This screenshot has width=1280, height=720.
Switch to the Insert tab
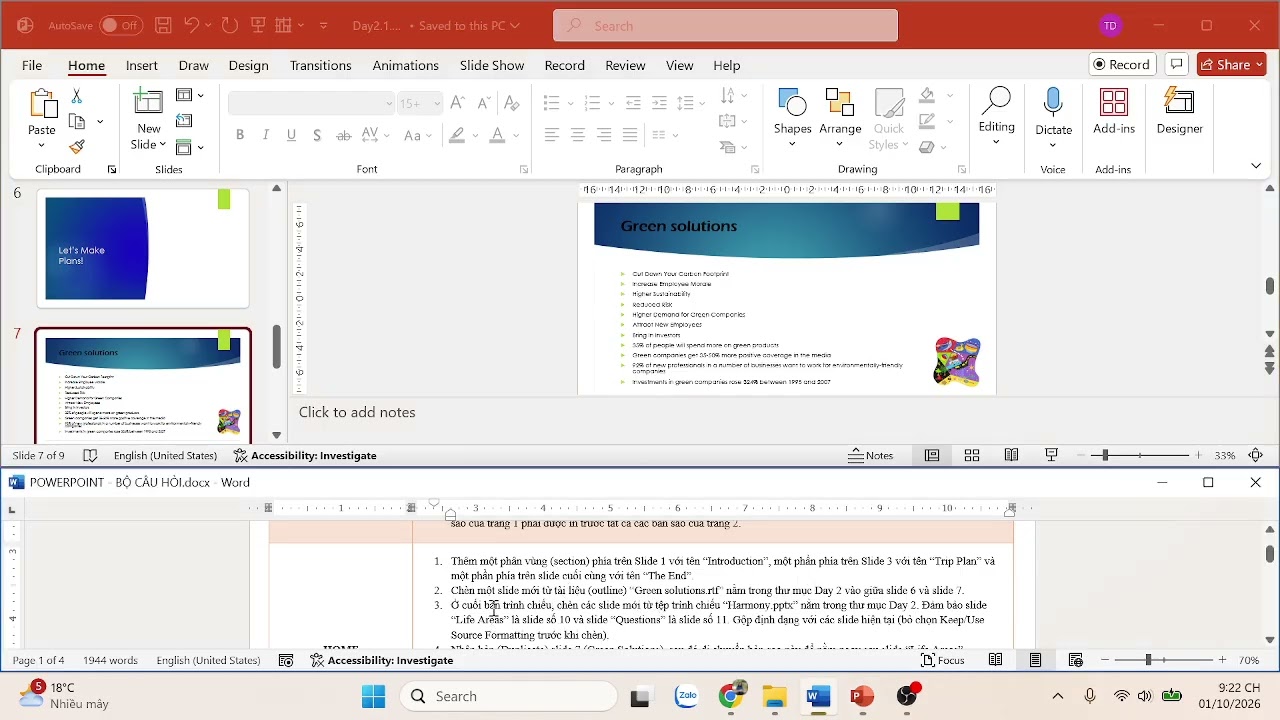(142, 65)
